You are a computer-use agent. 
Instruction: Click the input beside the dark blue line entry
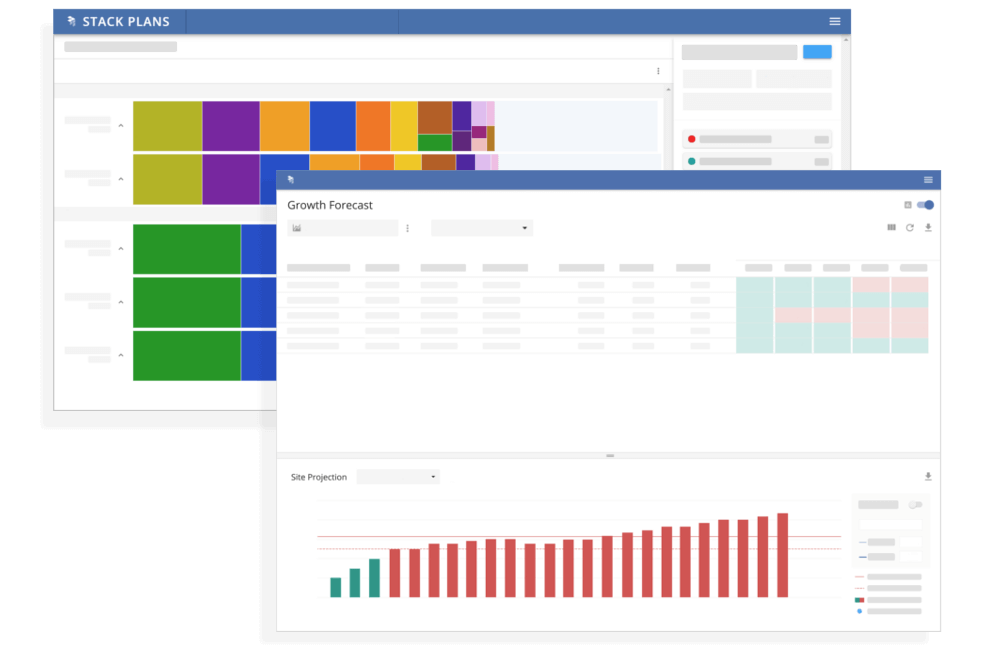[911, 557]
